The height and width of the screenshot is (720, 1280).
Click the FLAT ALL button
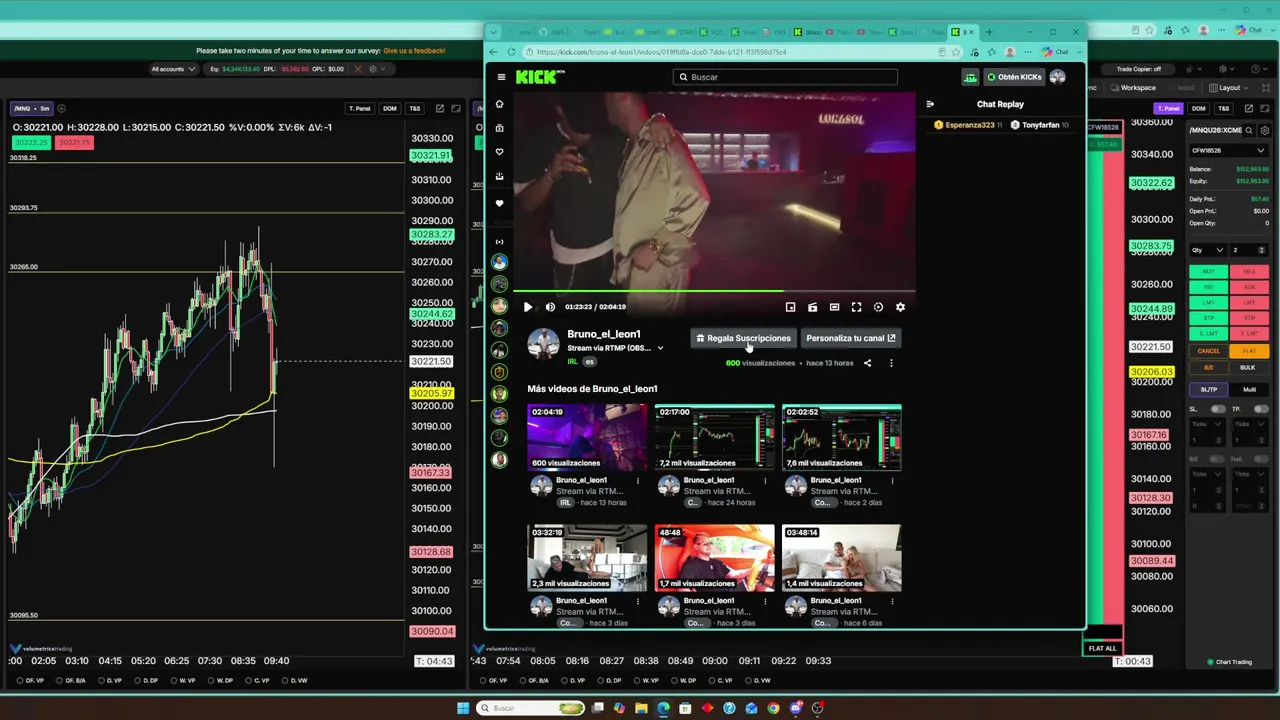[1102, 648]
